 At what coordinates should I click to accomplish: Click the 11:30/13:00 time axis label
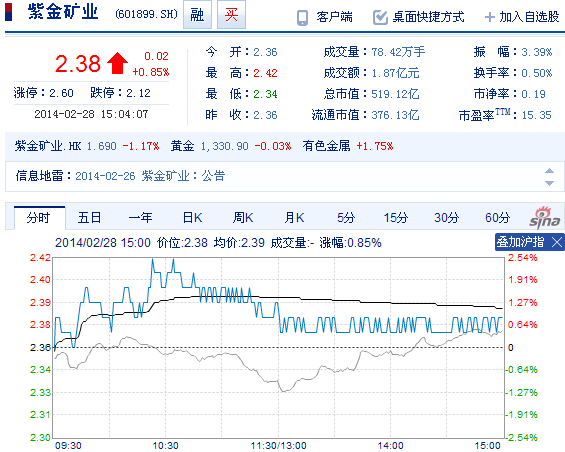point(279,446)
